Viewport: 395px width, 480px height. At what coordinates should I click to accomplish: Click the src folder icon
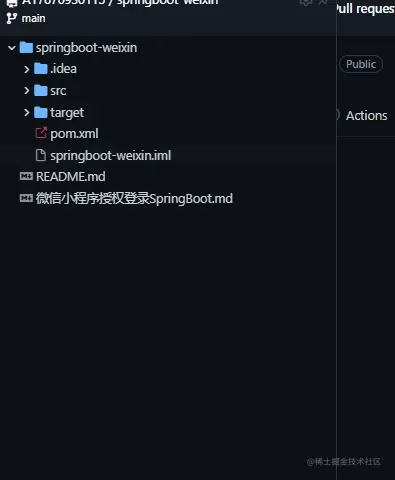[x=41, y=90]
